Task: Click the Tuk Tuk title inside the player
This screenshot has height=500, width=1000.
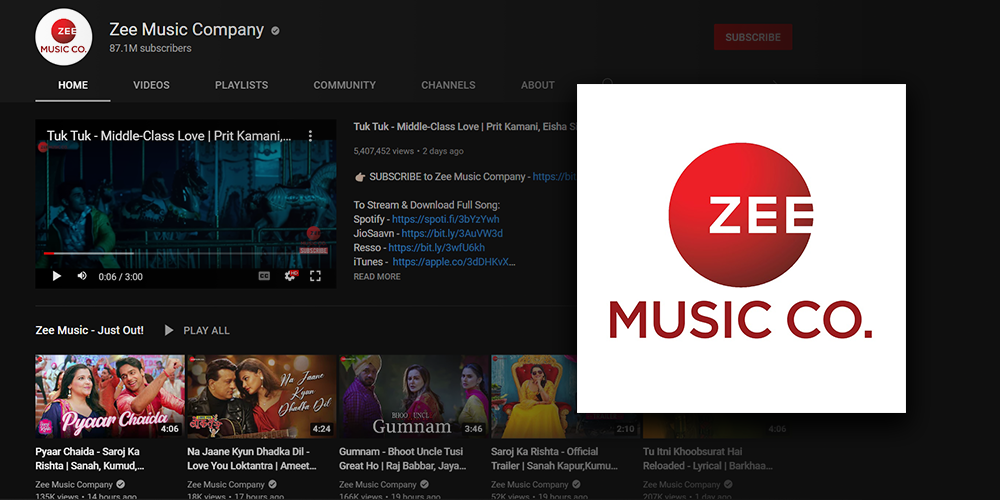Action: (169, 136)
